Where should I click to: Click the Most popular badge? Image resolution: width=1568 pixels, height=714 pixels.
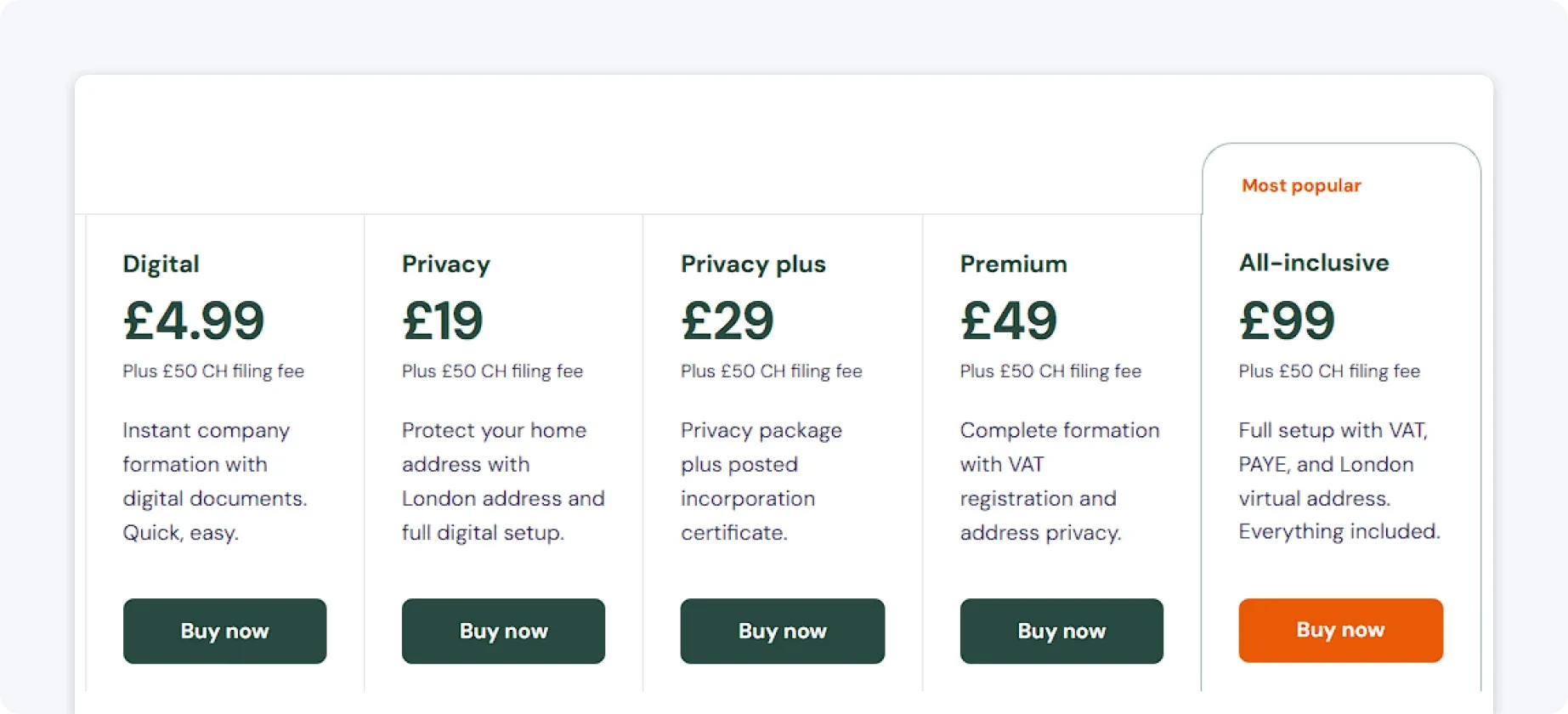1301,185
